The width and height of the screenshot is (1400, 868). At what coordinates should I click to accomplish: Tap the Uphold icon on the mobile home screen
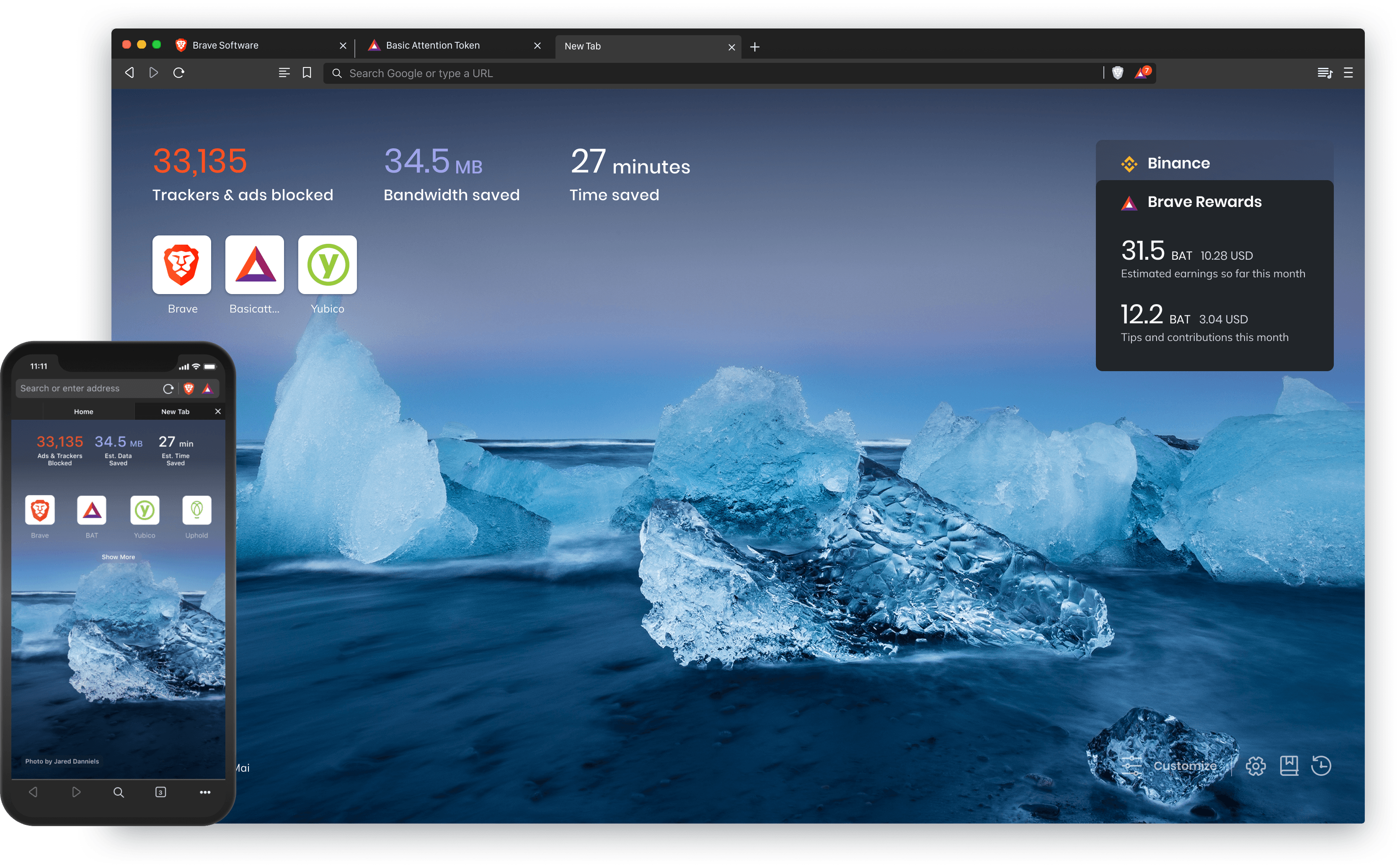pos(197,510)
